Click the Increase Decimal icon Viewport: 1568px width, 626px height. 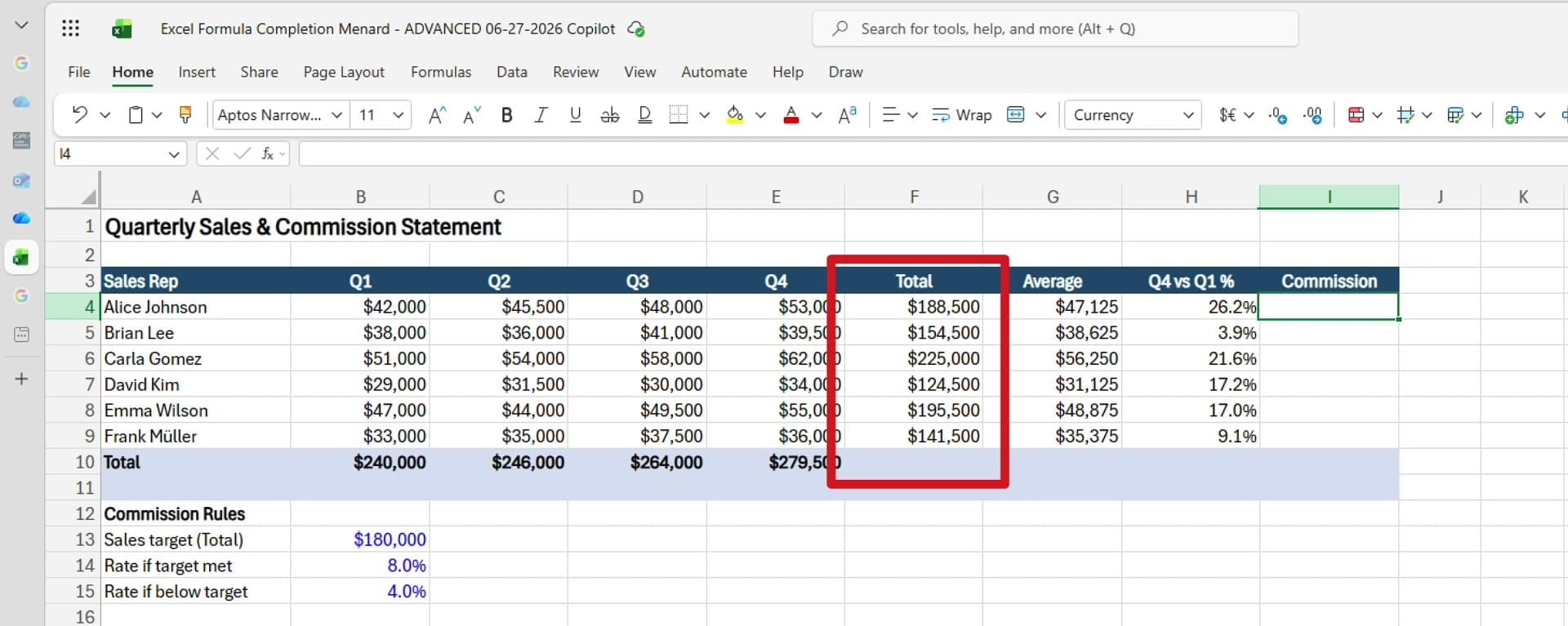(x=1278, y=115)
